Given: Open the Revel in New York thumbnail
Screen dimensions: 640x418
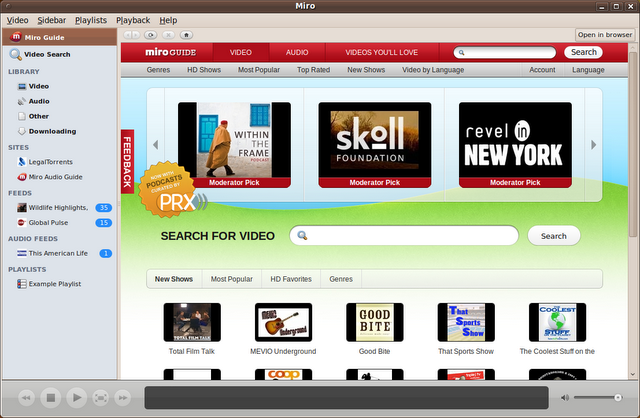Looking at the screenshot, I should tap(515, 145).
